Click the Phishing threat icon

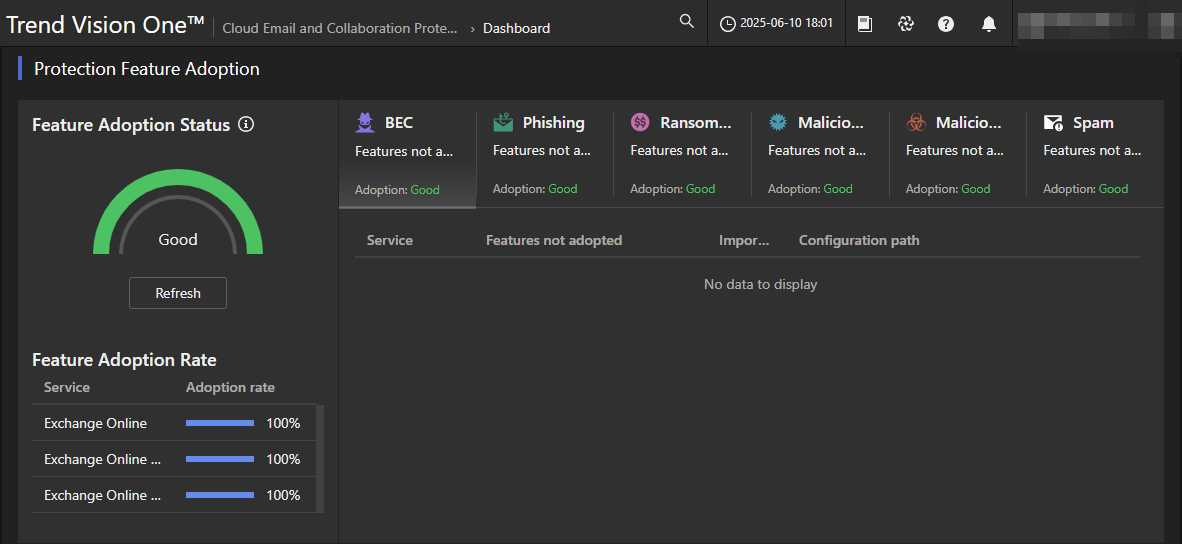coord(503,122)
